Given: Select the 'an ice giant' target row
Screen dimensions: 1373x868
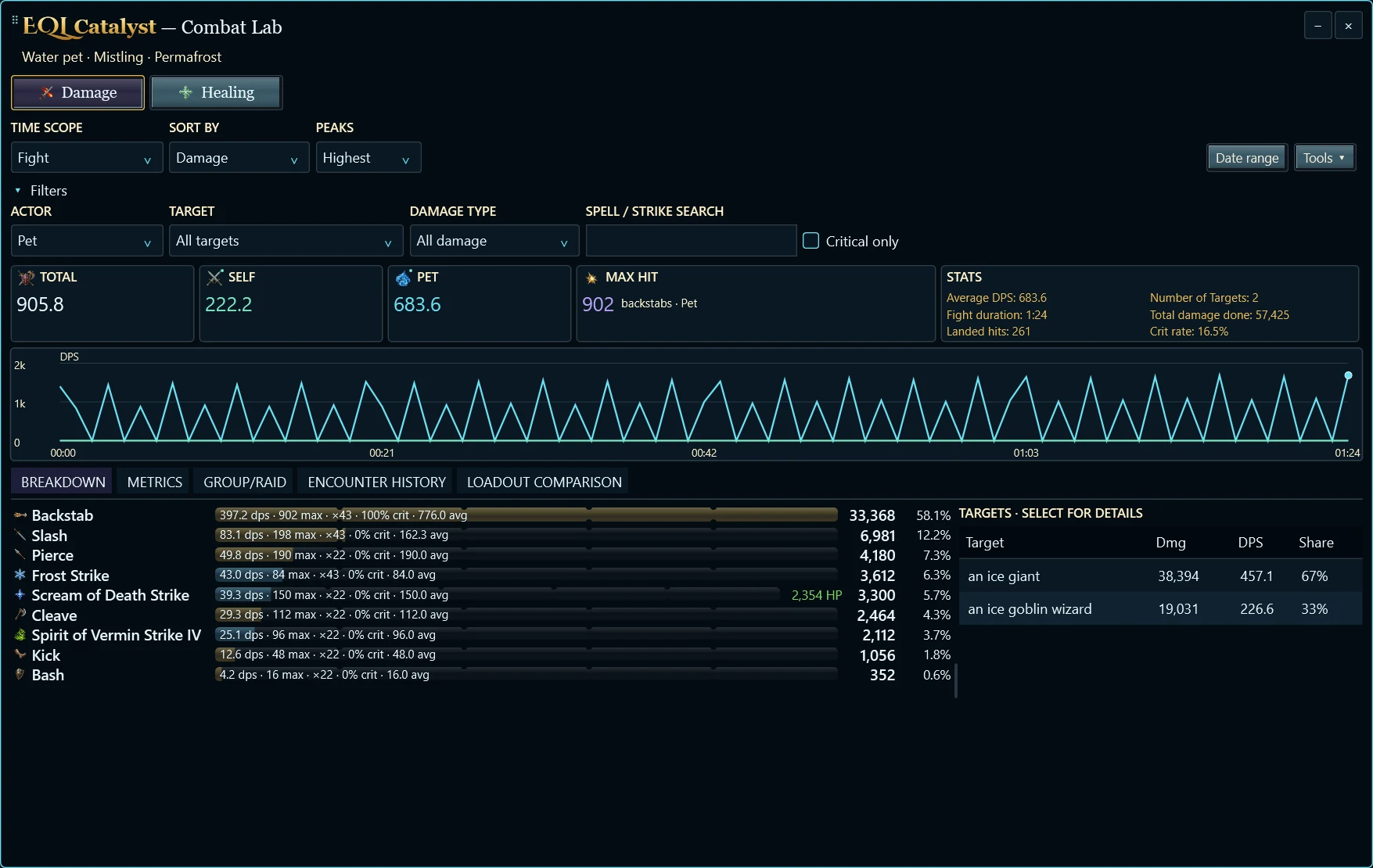Looking at the screenshot, I should coord(1160,576).
